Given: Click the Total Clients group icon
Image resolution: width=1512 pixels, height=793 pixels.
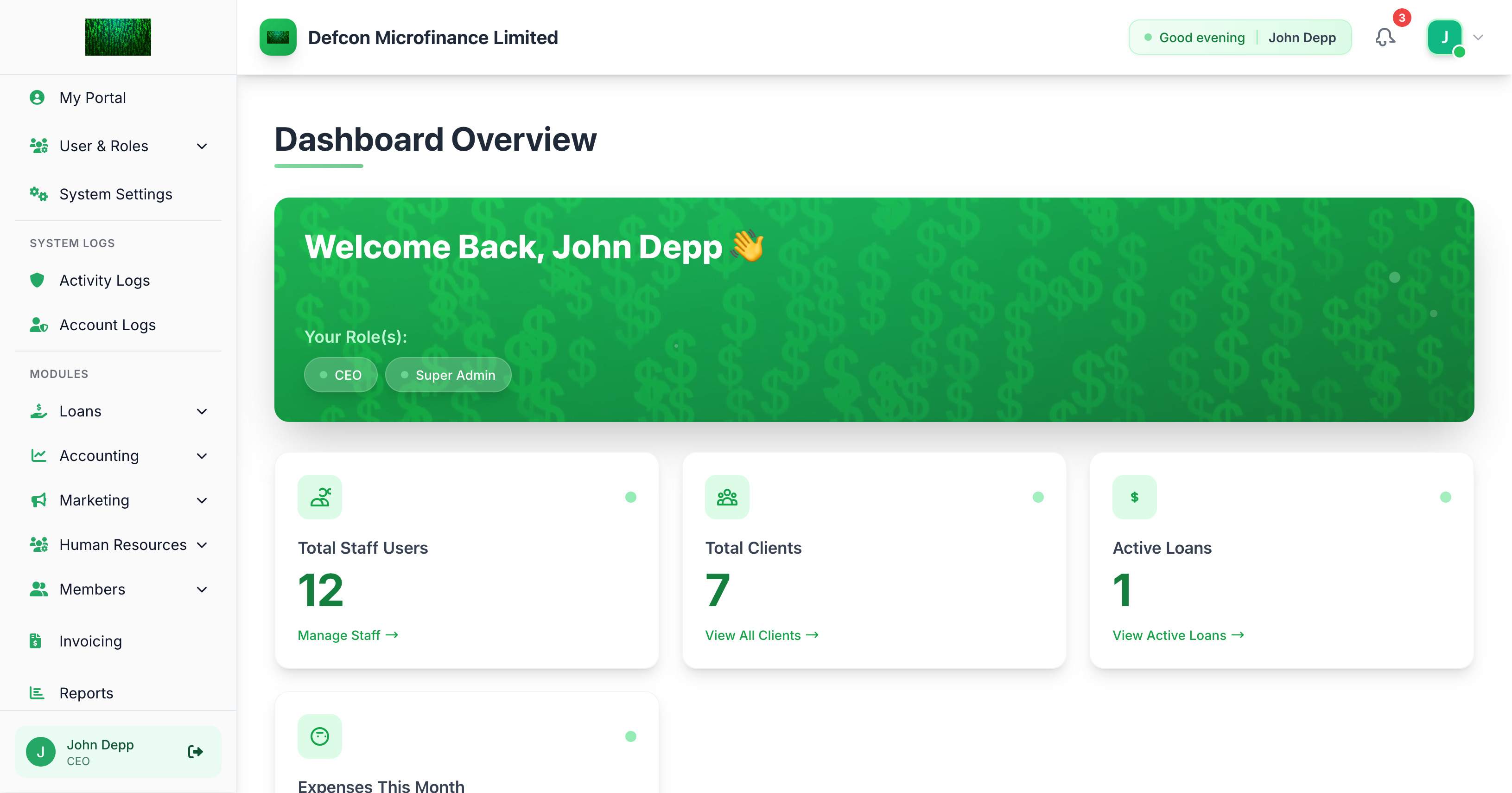Looking at the screenshot, I should tap(727, 497).
